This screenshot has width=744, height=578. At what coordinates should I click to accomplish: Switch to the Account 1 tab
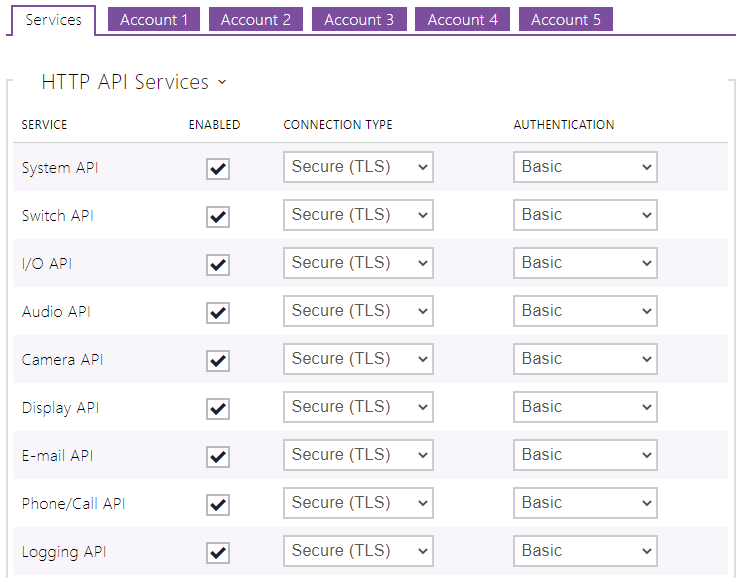tap(153, 20)
